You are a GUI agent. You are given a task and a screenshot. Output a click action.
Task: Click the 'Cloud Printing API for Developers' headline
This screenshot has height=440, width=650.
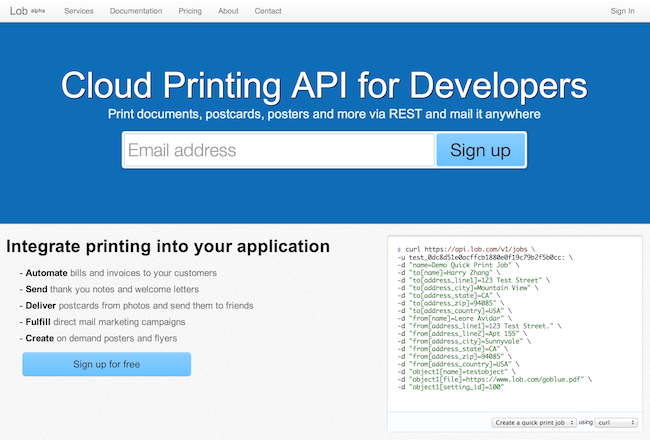(324, 84)
